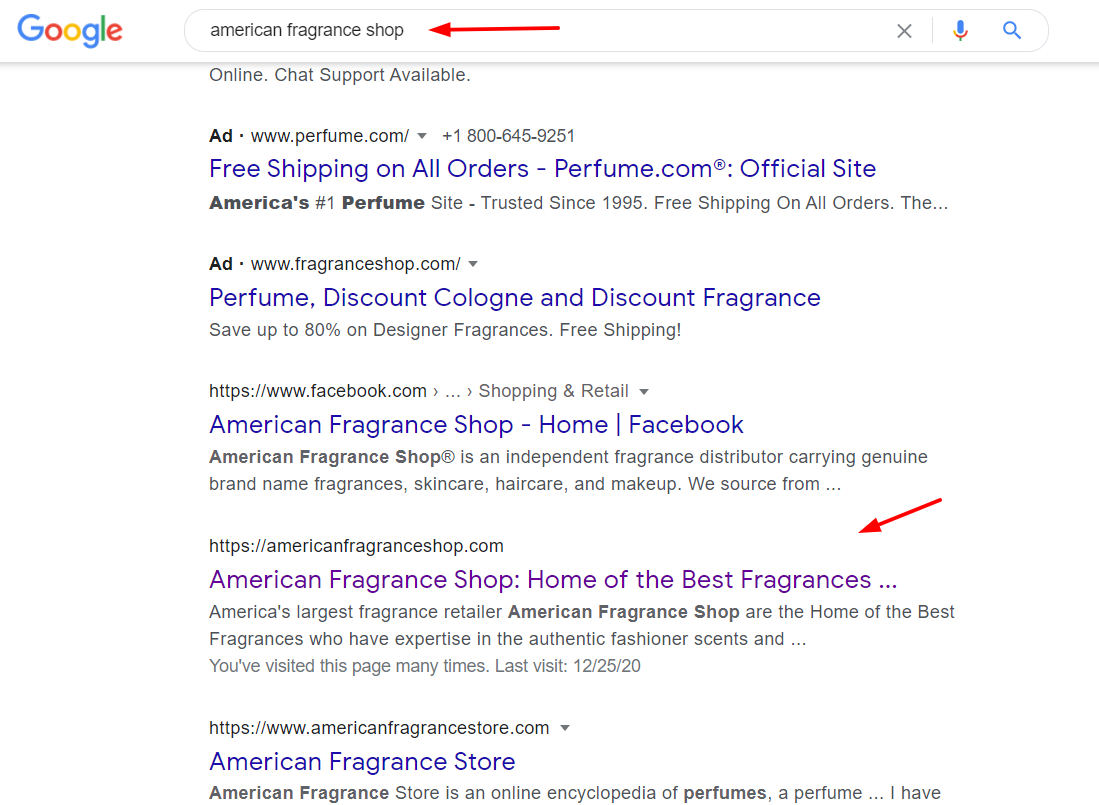Open the options arrow beside www.fragranceshop.com ad
The image size is (1099, 805).
[x=472, y=264]
